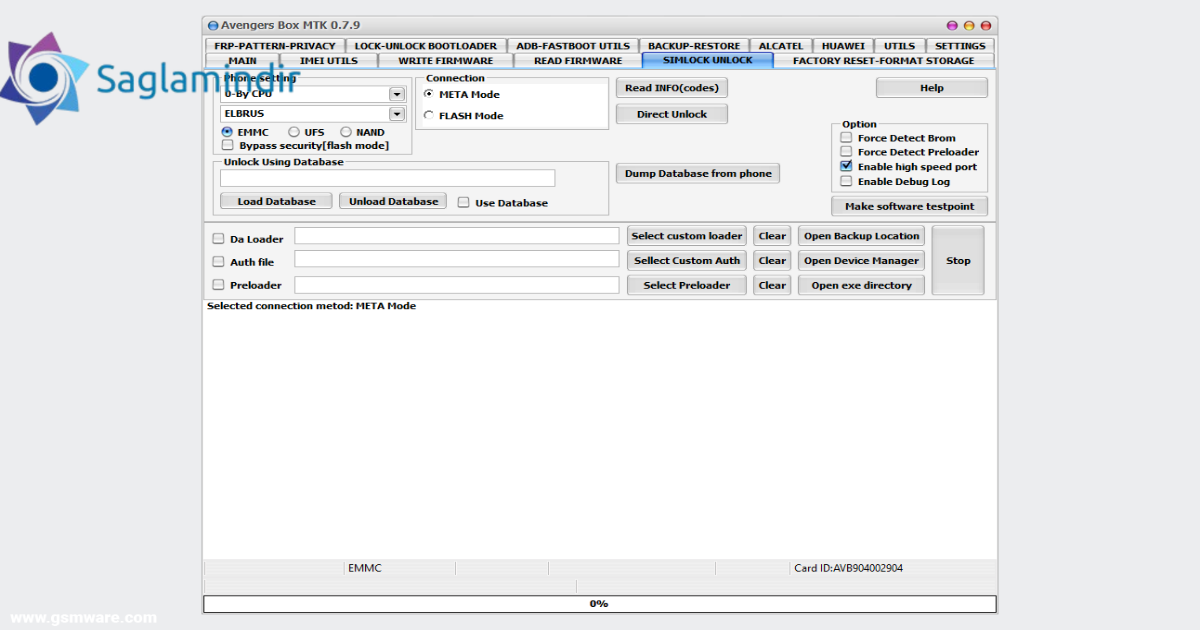Viewport: 1200px width, 630px height.
Task: Click the Direct Unlock button
Action: click(x=672, y=114)
